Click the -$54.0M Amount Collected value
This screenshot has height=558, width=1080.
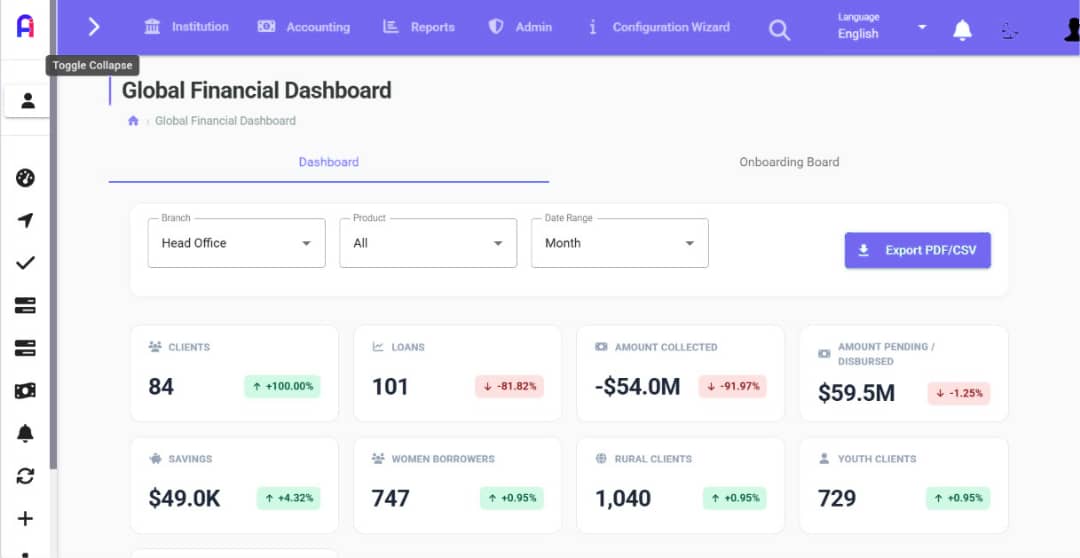(x=638, y=386)
